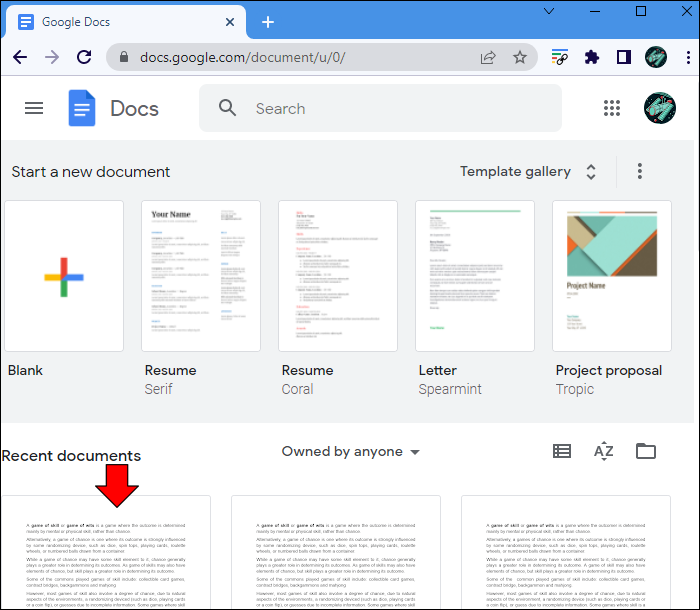Viewport: 700px width, 610px height.
Task: Choose the Project proposal Tropic template
Action: (612, 276)
